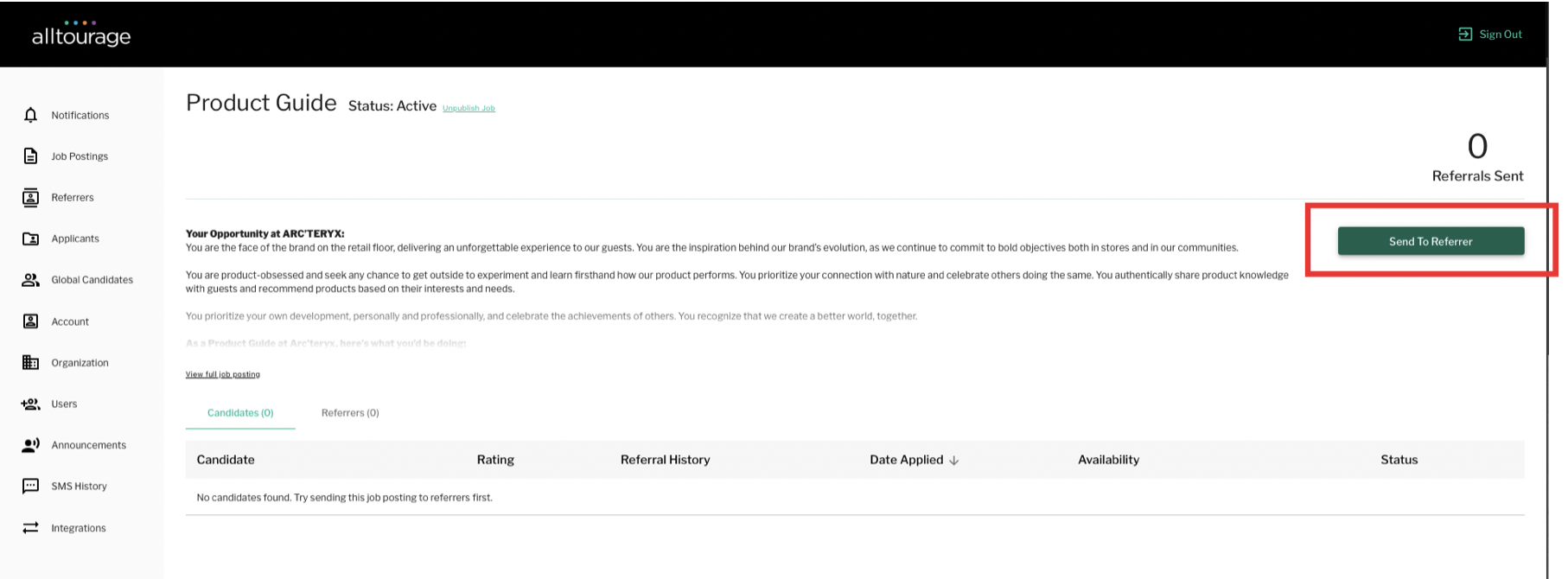The image size is (1568, 579).
Task: Open the SMS History chat icon
Action: [30, 486]
